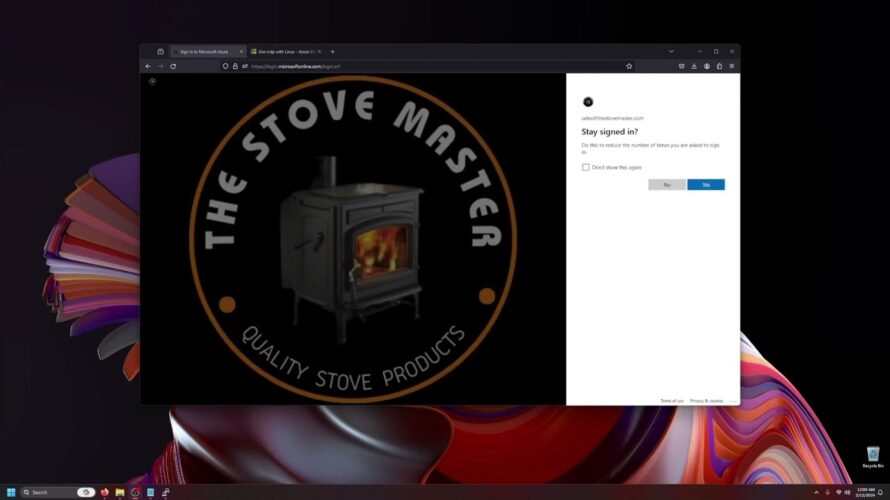Open Firefox View in the tab bar

[161, 52]
